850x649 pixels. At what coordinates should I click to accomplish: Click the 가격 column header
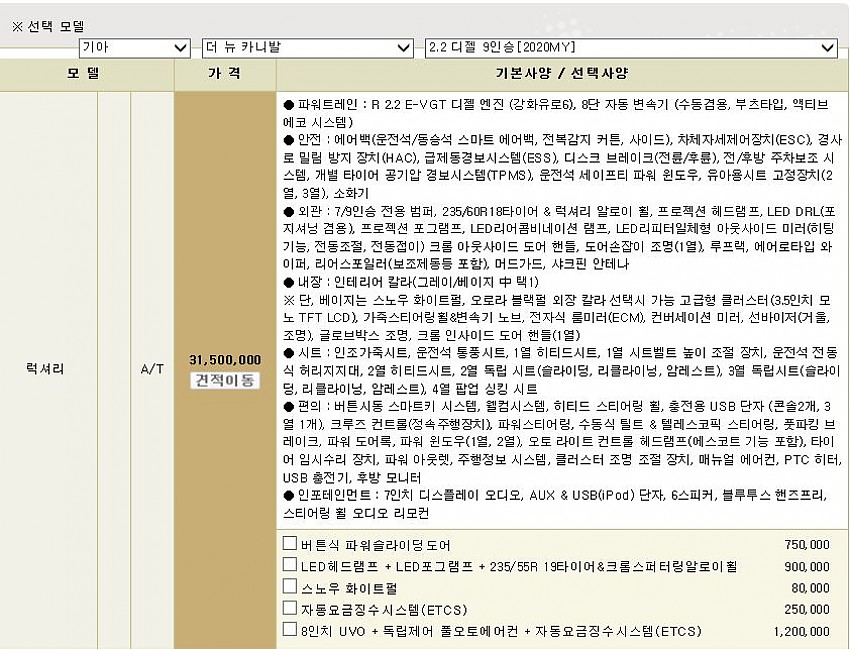[225, 75]
